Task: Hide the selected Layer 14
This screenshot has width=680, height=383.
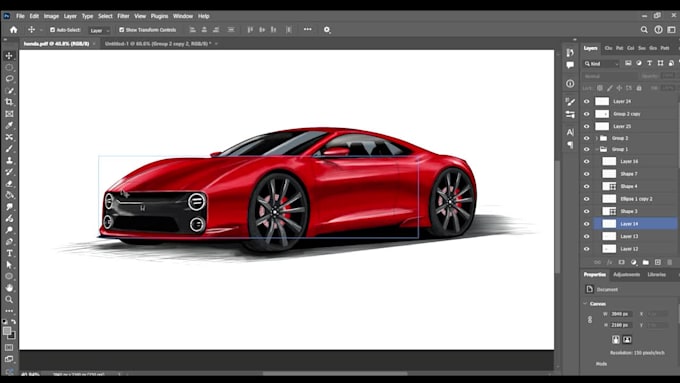Action: coord(587,224)
